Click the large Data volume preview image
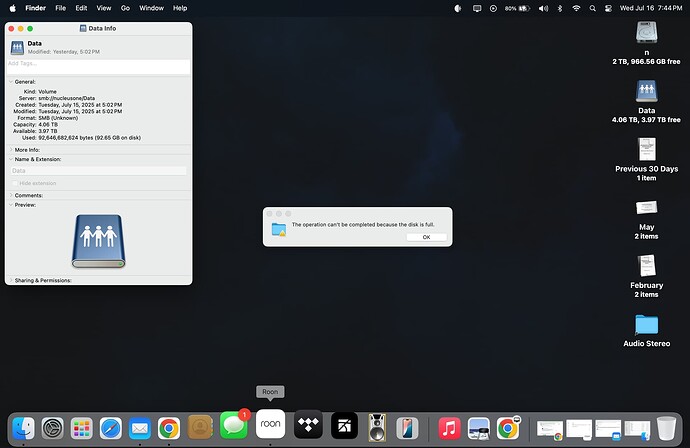The height and width of the screenshot is (448, 690). coord(99,241)
